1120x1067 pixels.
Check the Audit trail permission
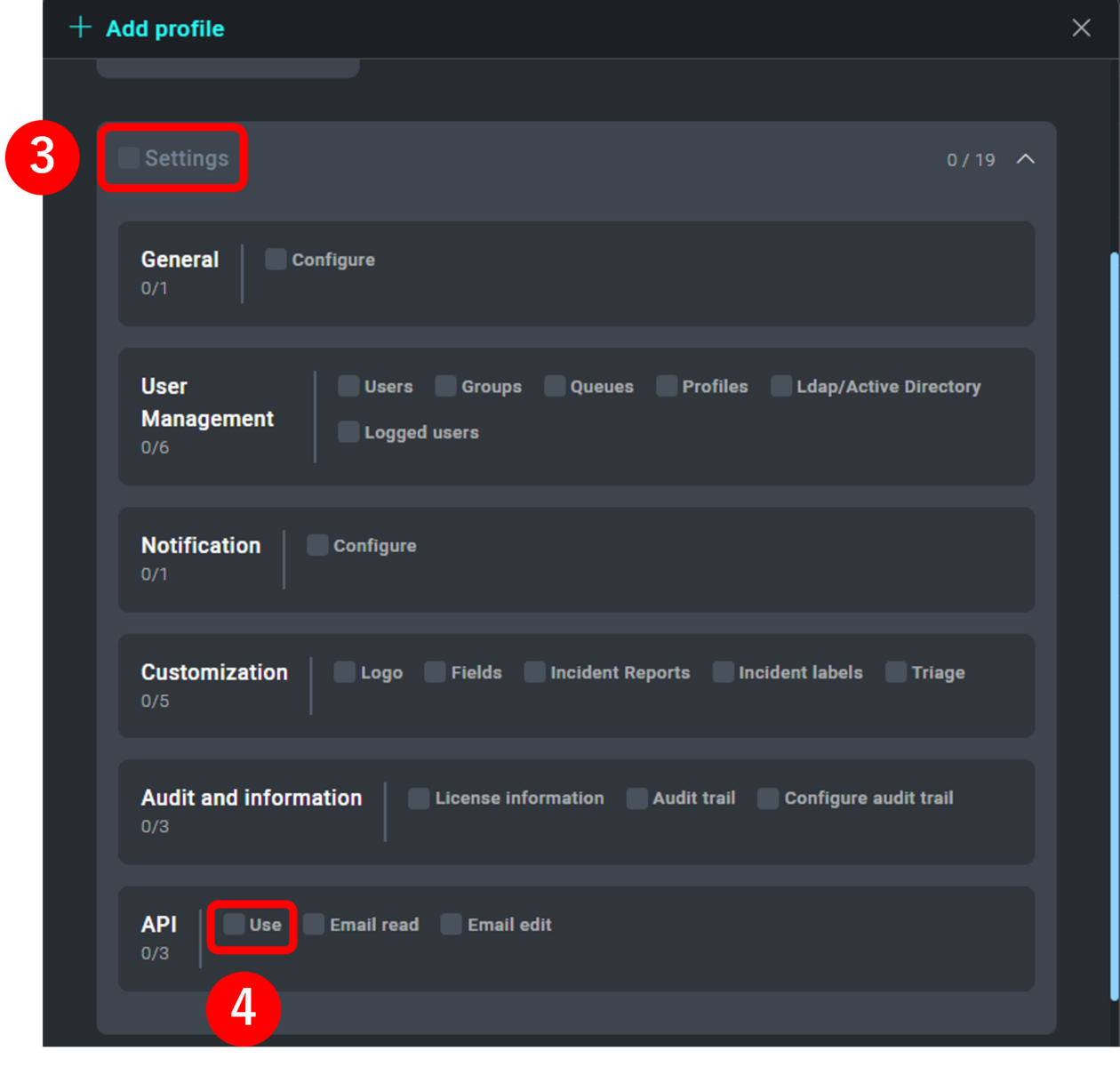(637, 798)
